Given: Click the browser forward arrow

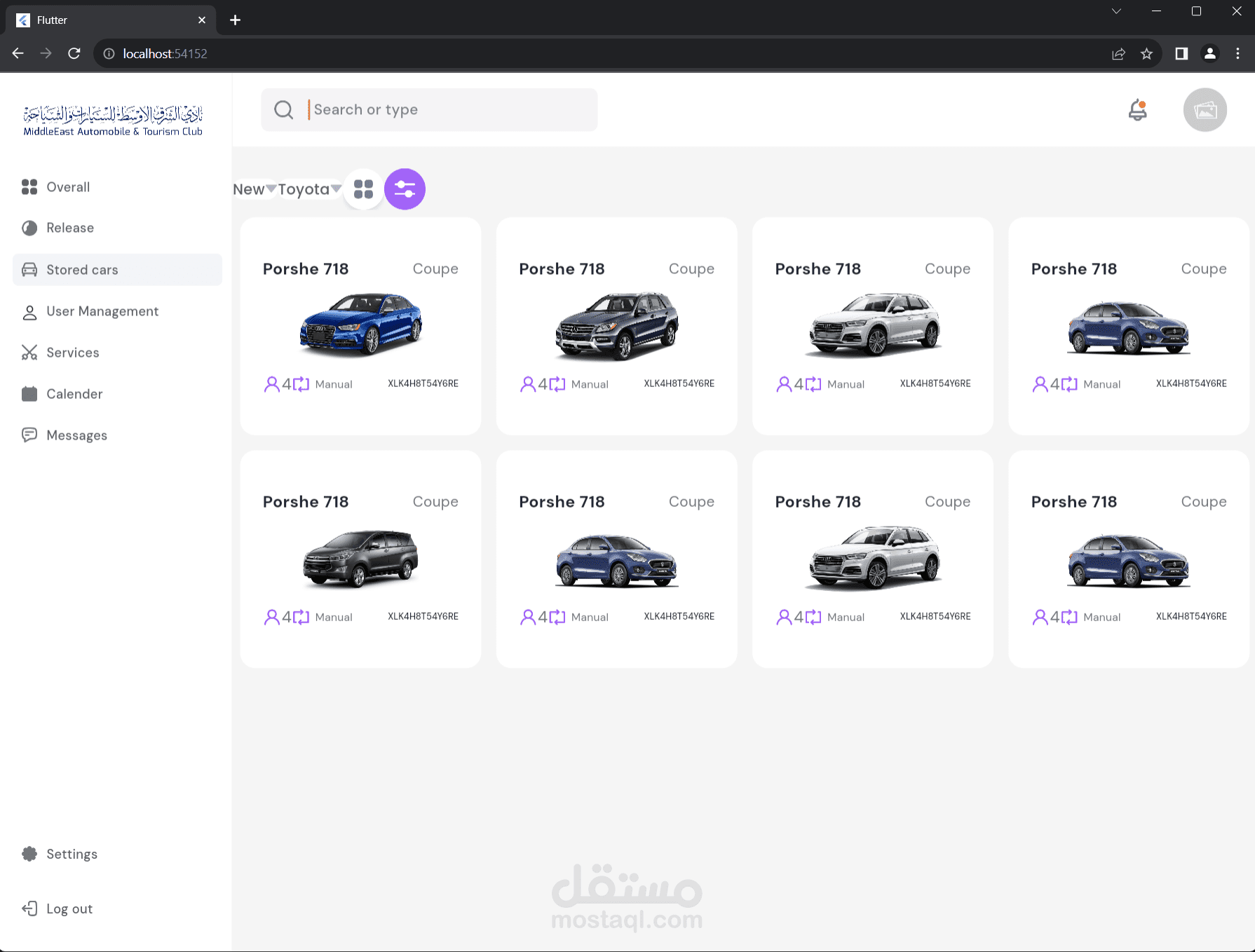Looking at the screenshot, I should (46, 53).
